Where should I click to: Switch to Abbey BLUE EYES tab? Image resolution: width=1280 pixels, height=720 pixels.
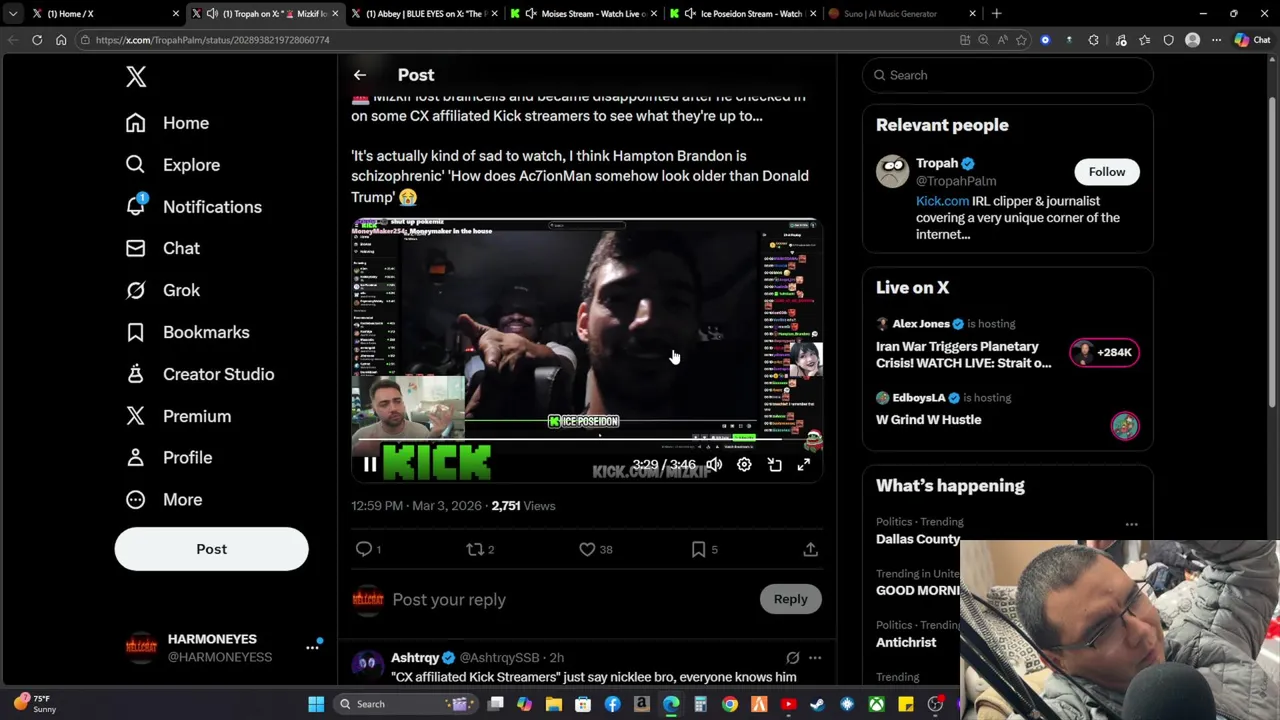tap(424, 14)
